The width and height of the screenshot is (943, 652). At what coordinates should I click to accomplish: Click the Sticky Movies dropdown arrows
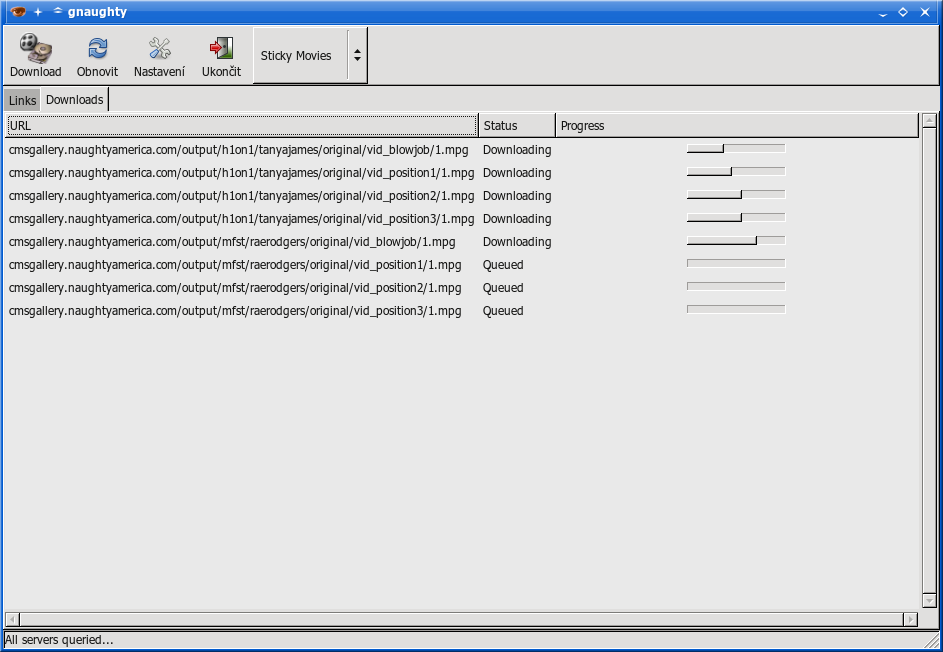[x=357, y=55]
